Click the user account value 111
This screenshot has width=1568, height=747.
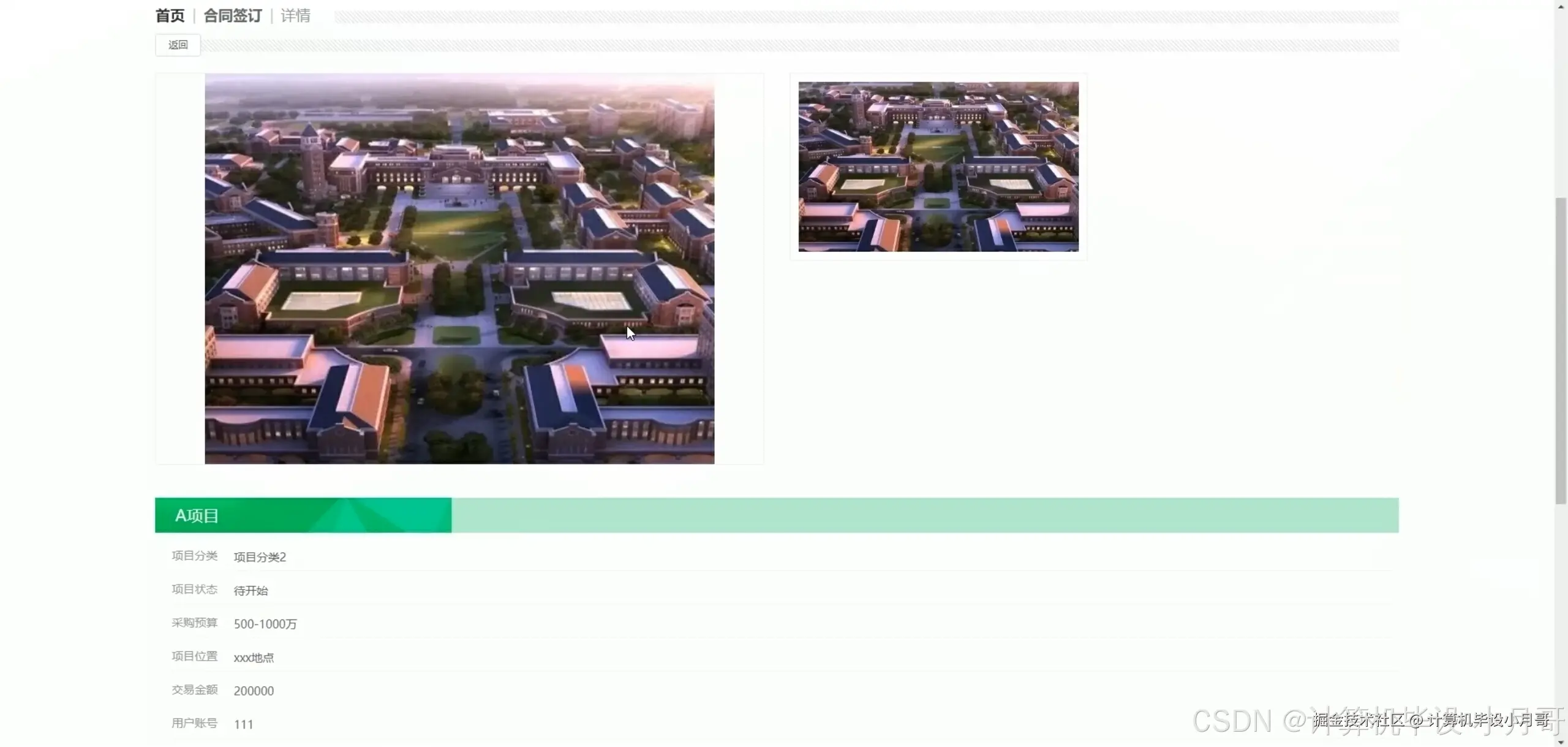243,724
